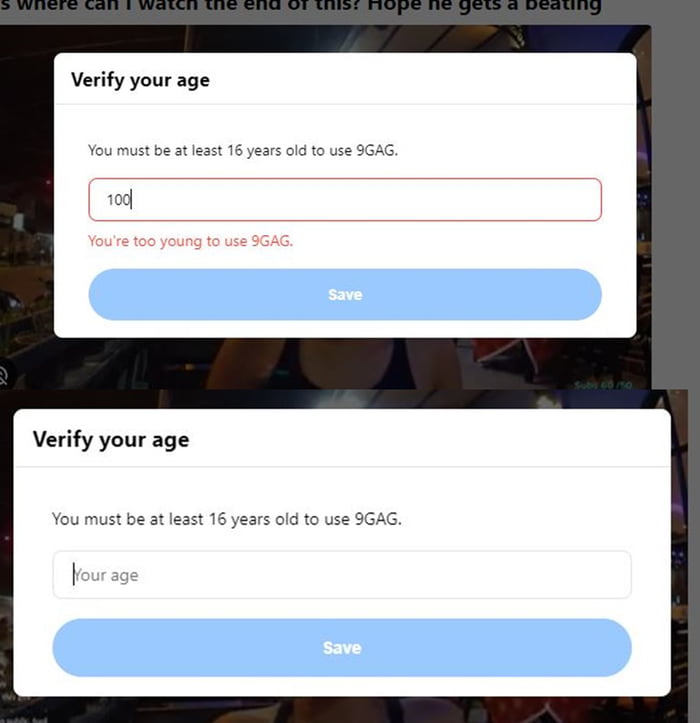Viewport: 700px width, 723px height.
Task: Focus the empty "Your age" input field
Action: click(342, 575)
